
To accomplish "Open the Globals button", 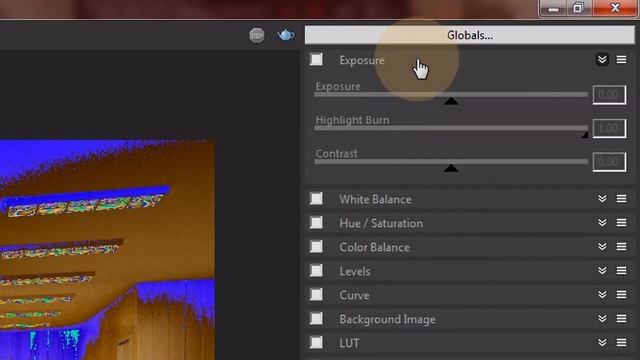I will tap(470, 35).
